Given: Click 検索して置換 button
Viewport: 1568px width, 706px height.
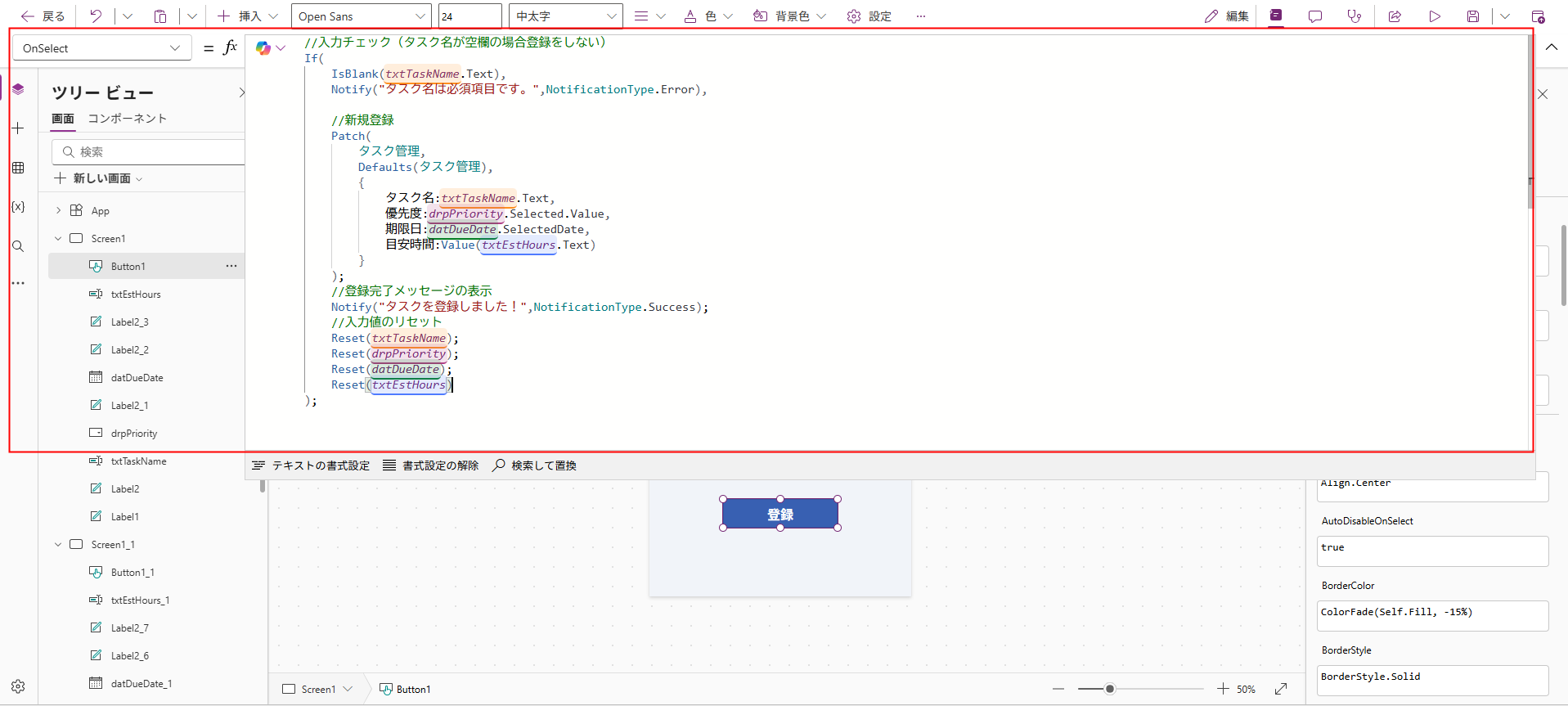Looking at the screenshot, I should pos(534,465).
